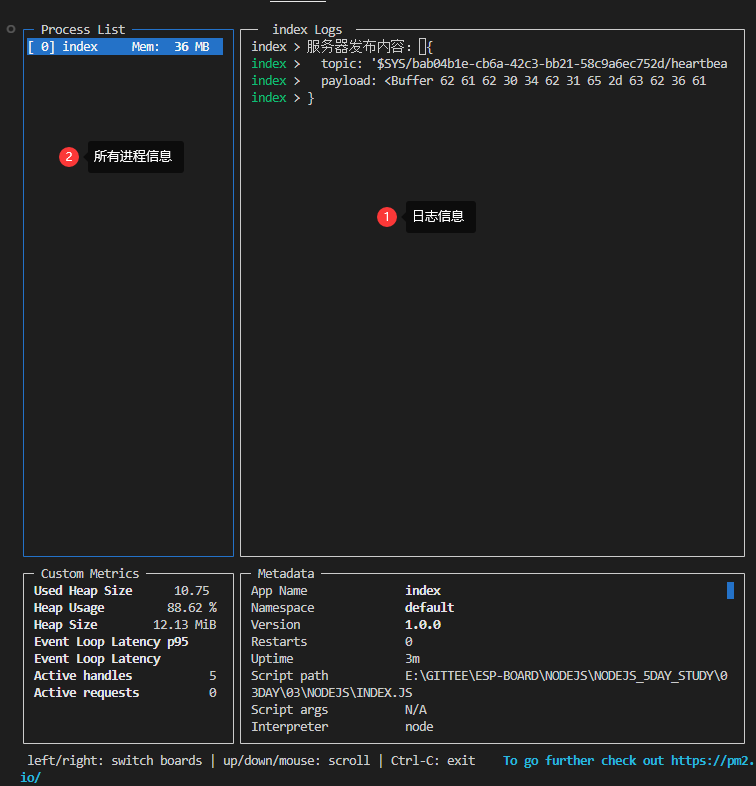This screenshot has height=786, width=756.
Task: Click the blue Metadata scrollbar thumb
Action: (730, 591)
